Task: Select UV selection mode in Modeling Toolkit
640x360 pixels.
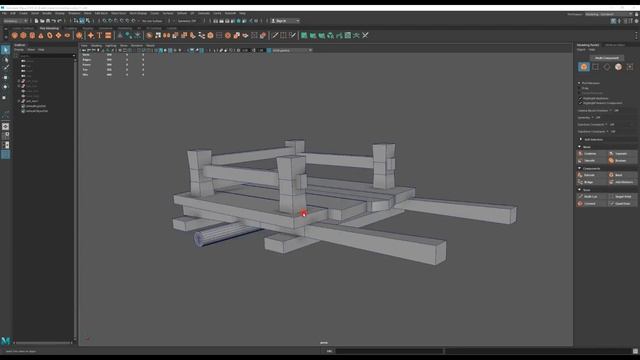Action: (630, 67)
